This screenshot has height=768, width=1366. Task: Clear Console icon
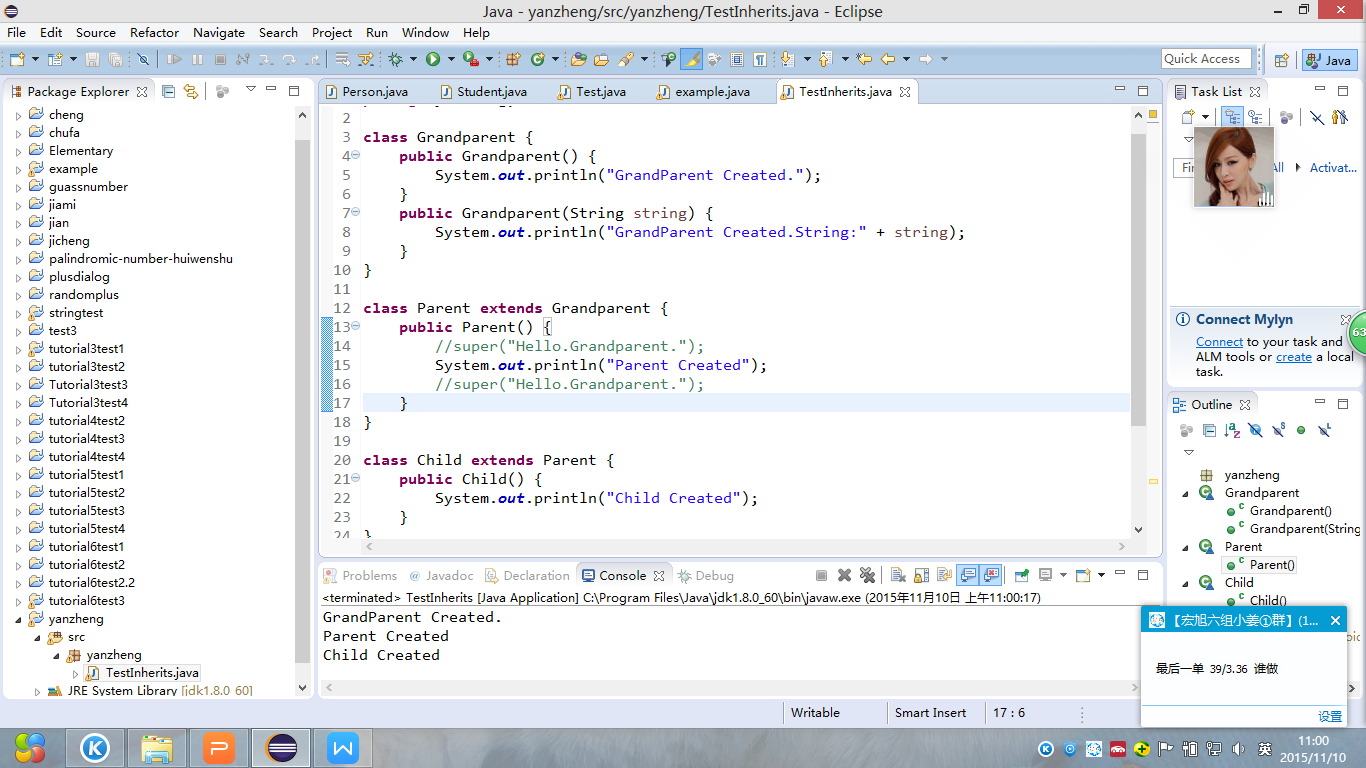pos(898,575)
